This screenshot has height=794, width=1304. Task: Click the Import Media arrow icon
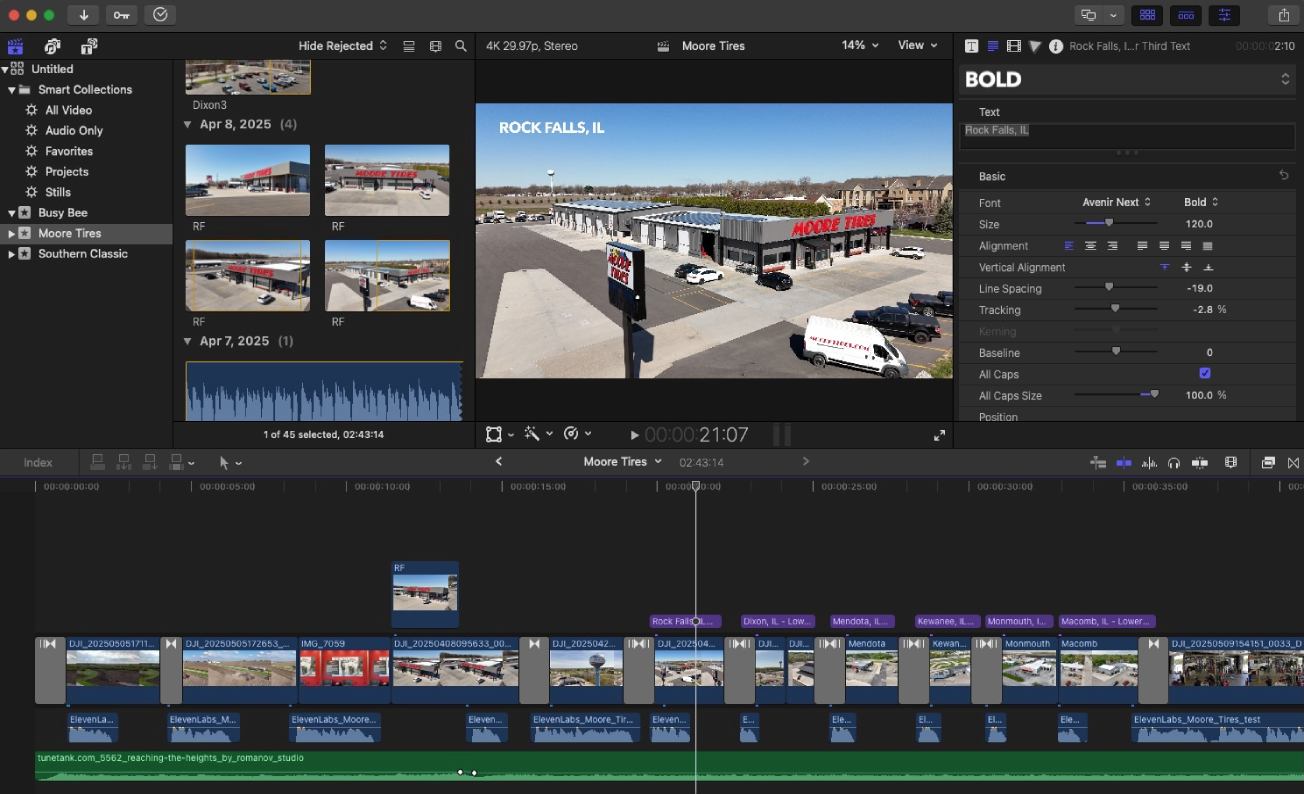[83, 15]
